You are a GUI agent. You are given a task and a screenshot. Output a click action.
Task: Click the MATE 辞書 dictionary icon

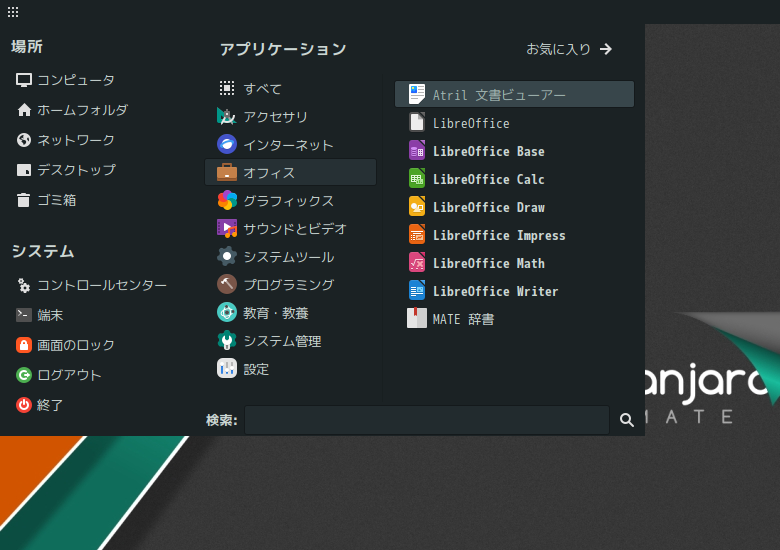coord(417,318)
